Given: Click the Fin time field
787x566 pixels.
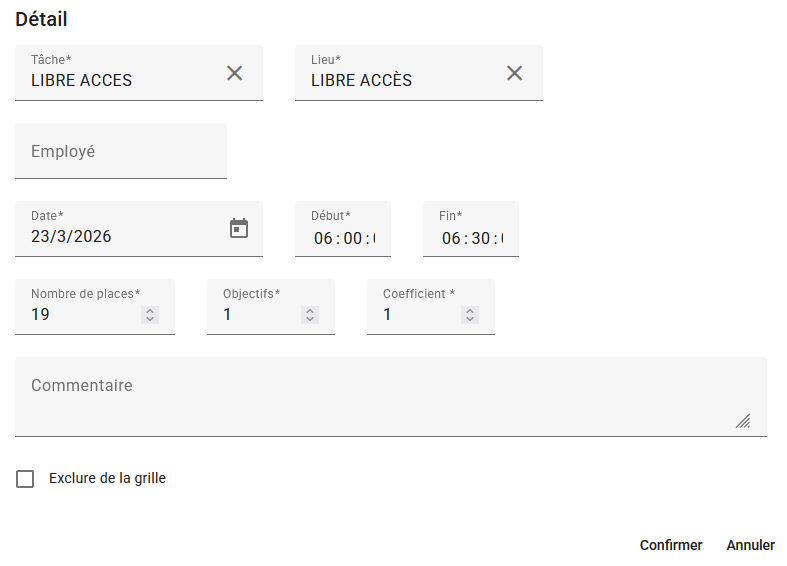Looking at the screenshot, I should (x=471, y=238).
